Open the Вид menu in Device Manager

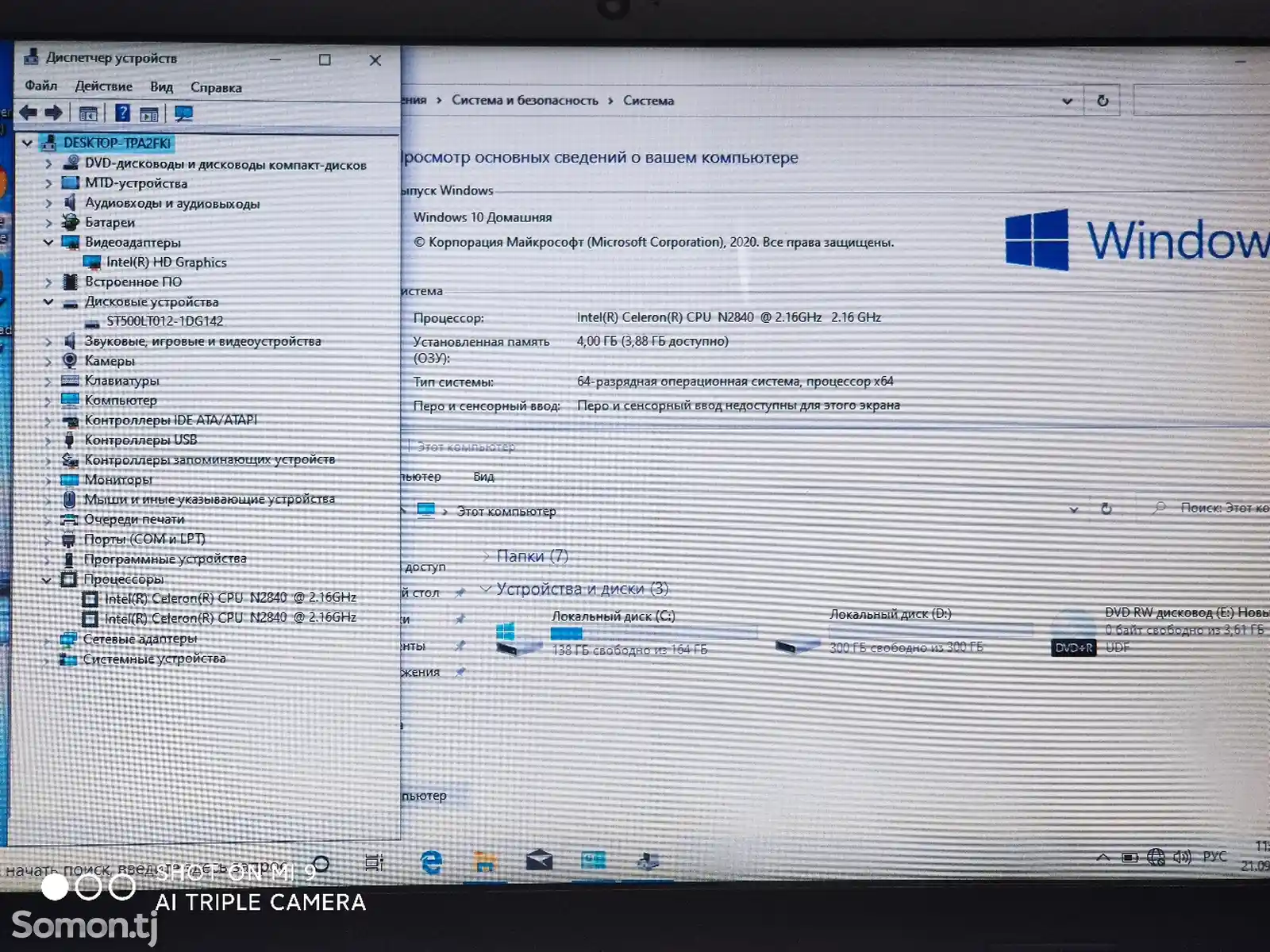(161, 87)
